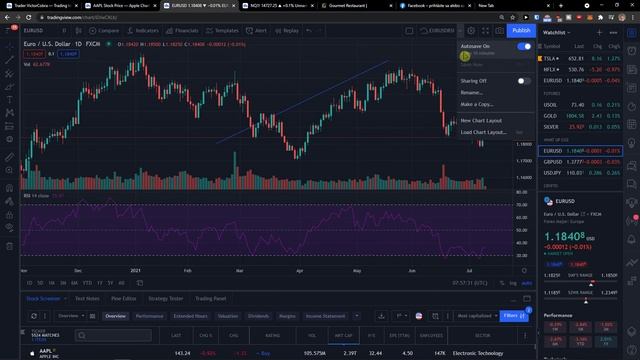Open the Compare symbol button
Screen dimensions: 640x360
[104, 31]
